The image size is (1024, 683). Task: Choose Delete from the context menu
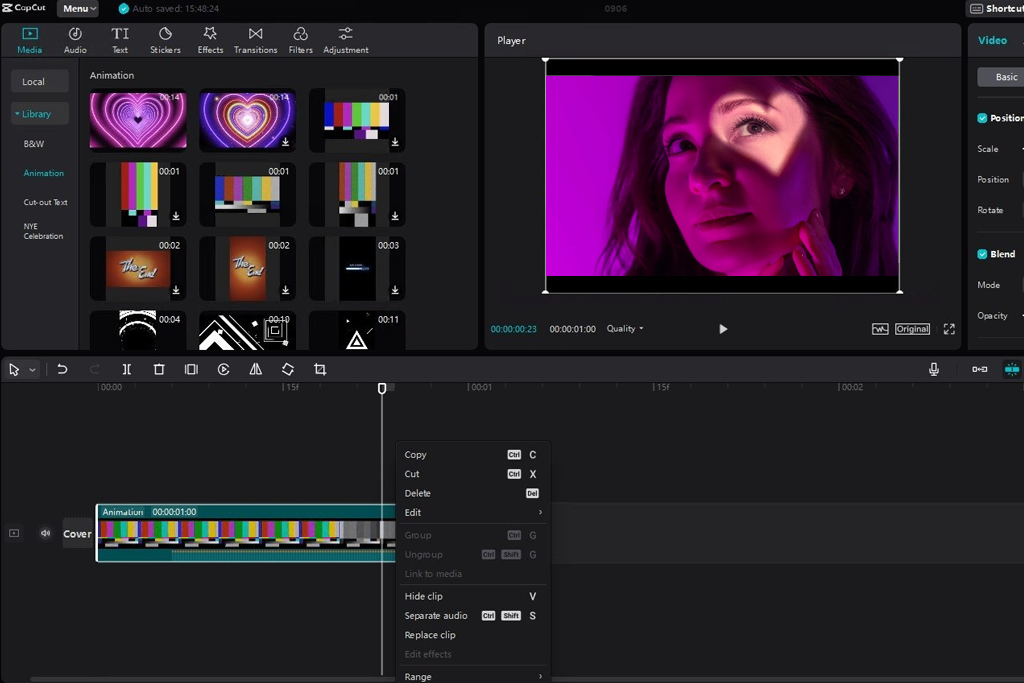click(x=473, y=493)
